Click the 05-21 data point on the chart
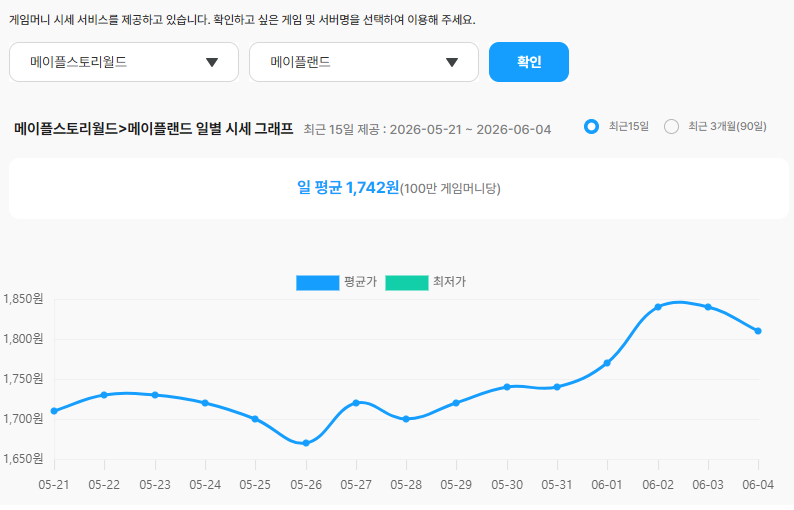The height and width of the screenshot is (510, 794). [x=54, y=411]
